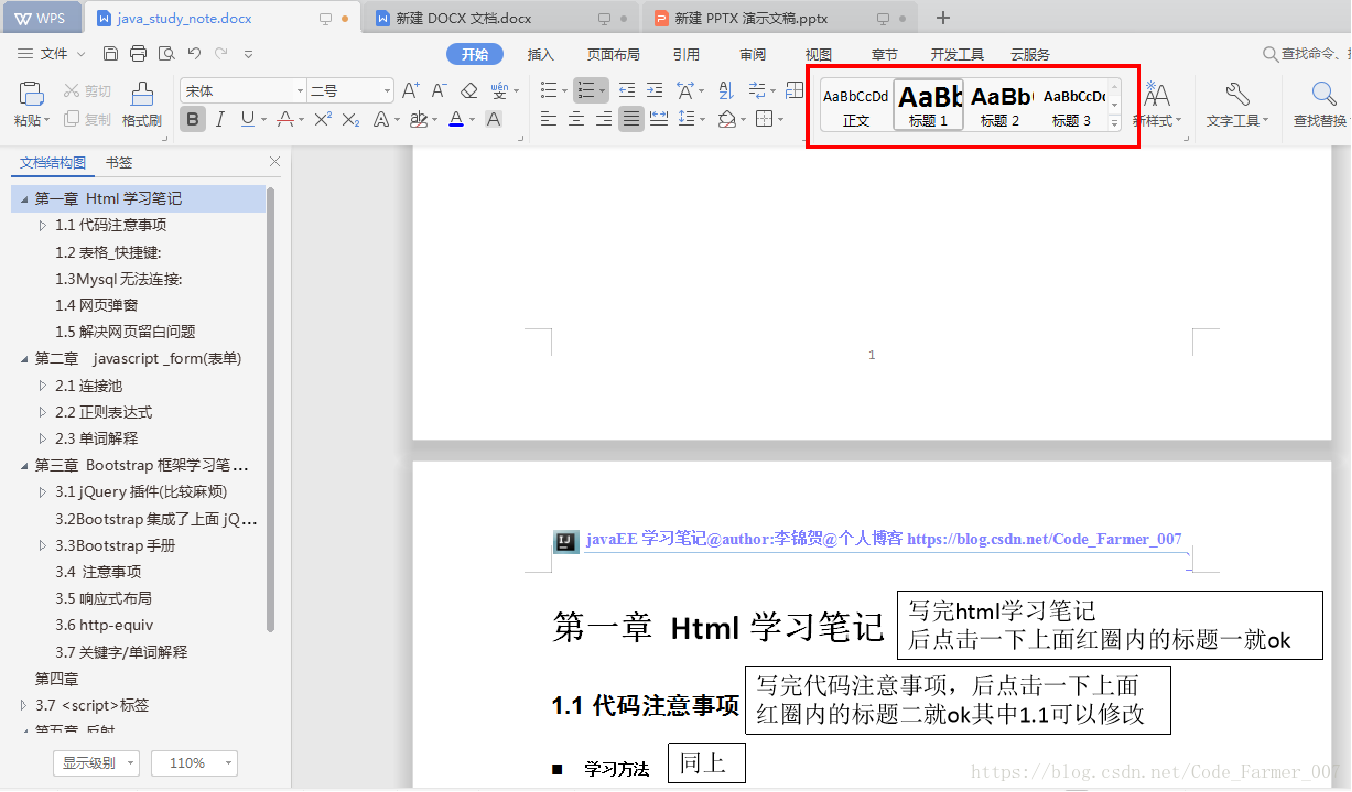Toggle Strikethrough formatting

tap(284, 120)
